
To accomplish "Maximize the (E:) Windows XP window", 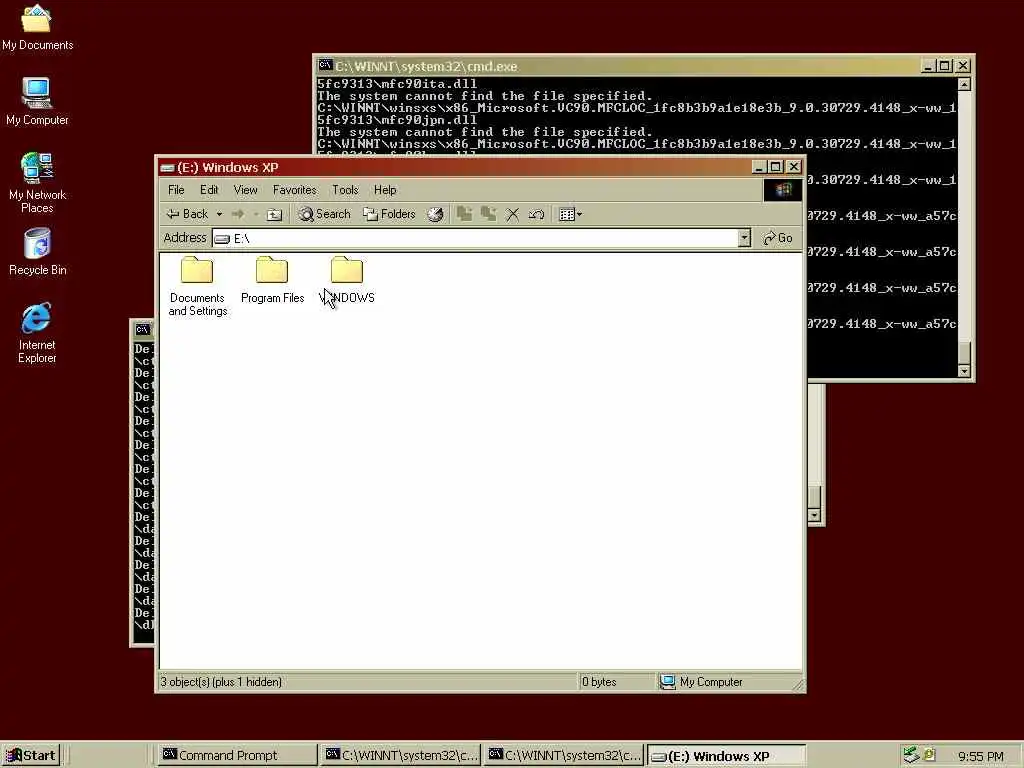I will point(775,167).
